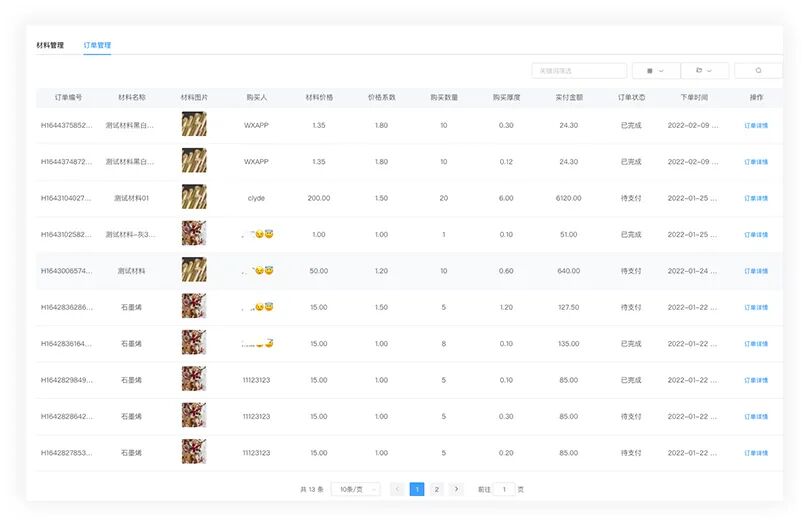This screenshot has width=807, height=525.
Task: Go to page 2 in pagination
Action: coord(436,489)
